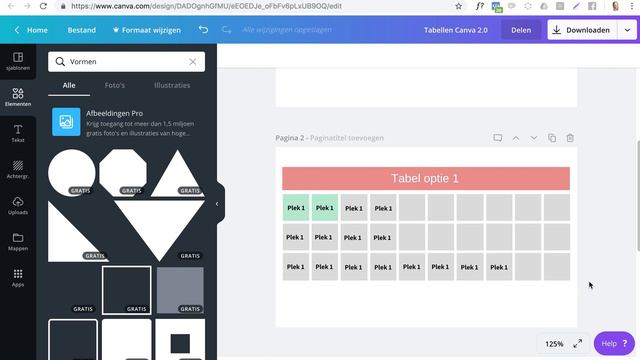Insert the octagon shape
Screen dimensions: 640x360
(x=123, y=172)
